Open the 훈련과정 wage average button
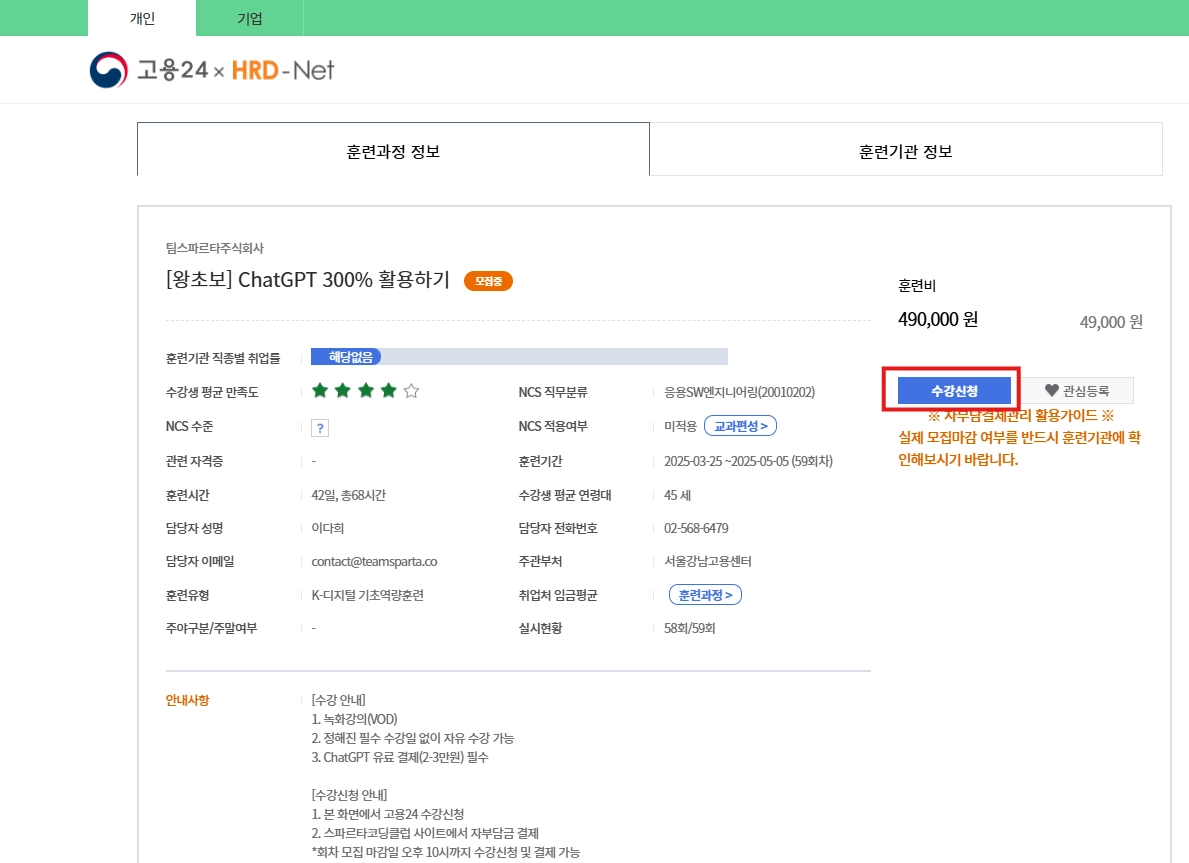1189x863 pixels. pos(705,595)
